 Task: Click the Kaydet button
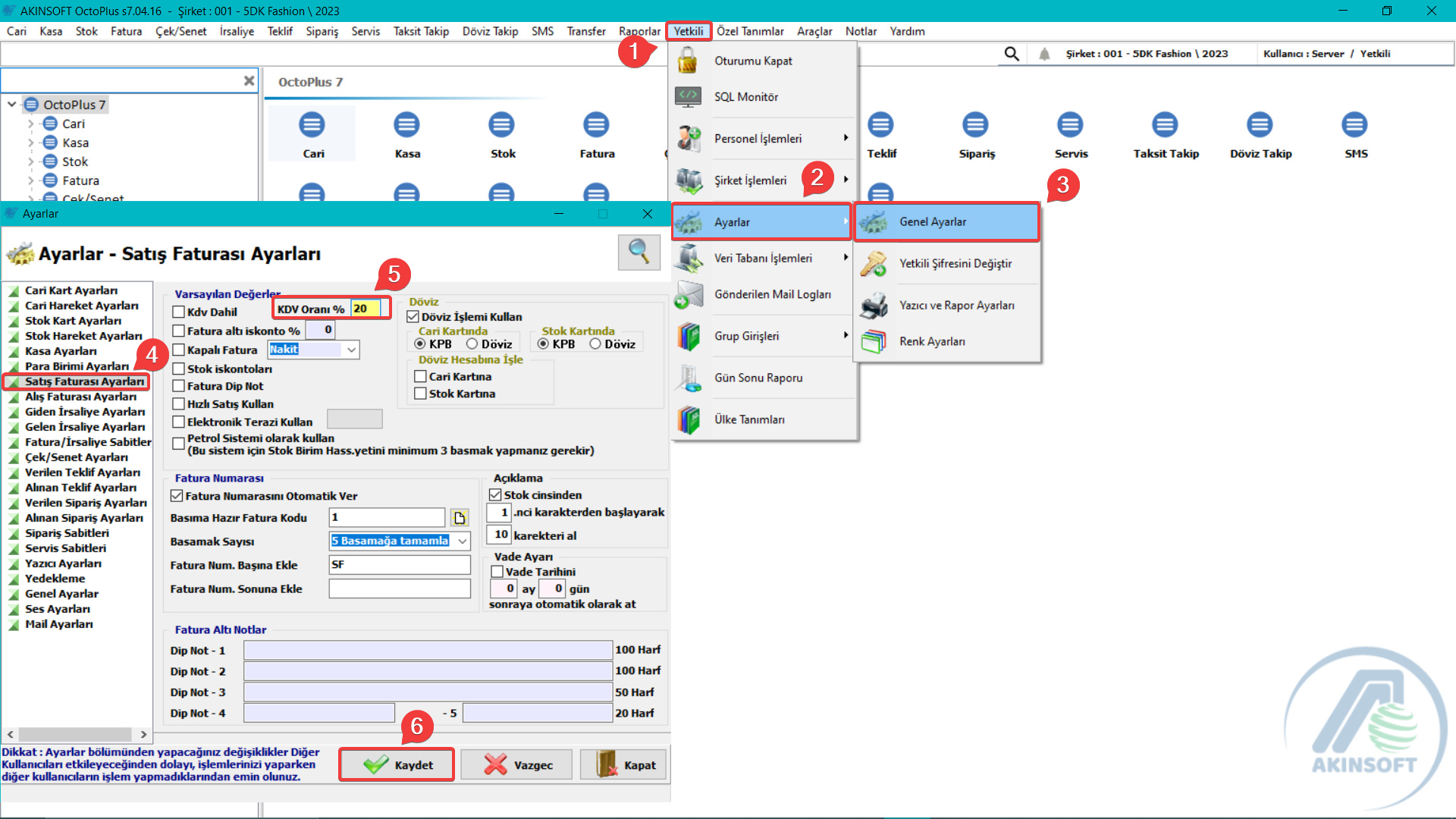point(397,765)
